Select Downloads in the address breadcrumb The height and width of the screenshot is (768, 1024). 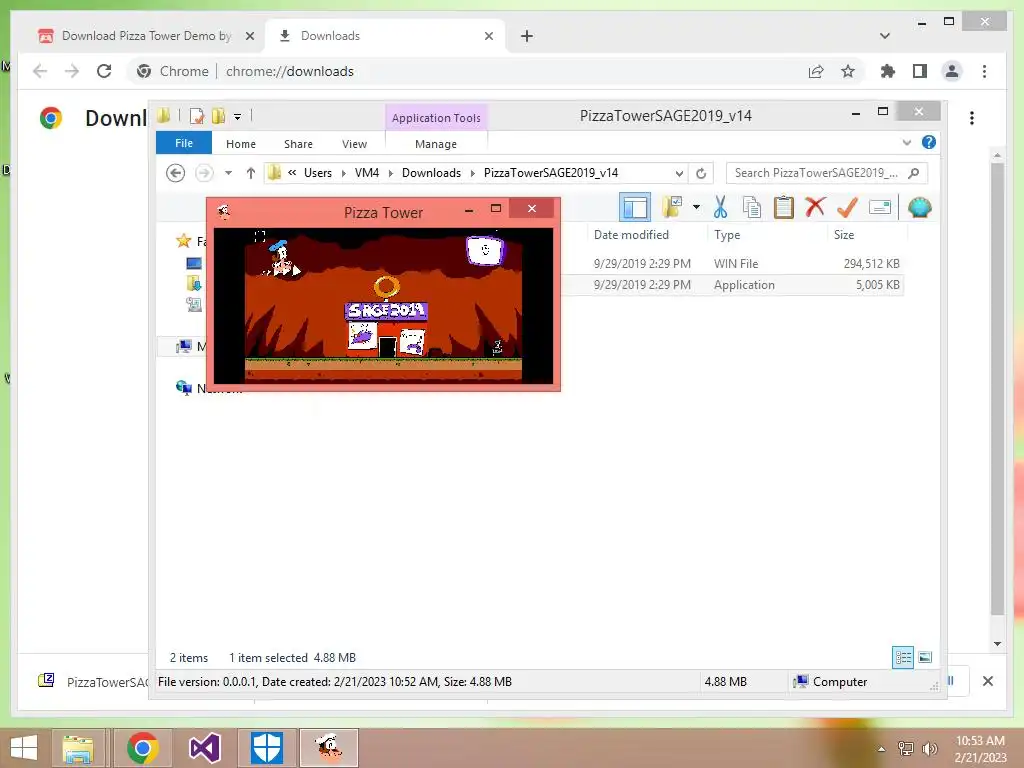pos(432,173)
